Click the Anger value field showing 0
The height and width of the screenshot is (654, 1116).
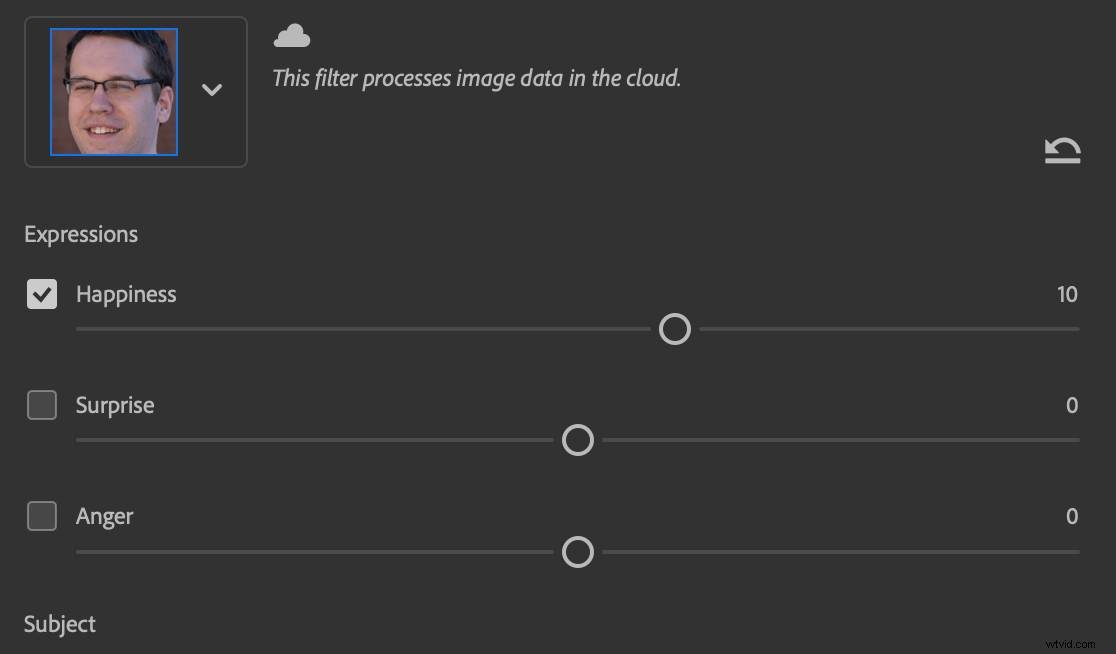coord(1072,516)
